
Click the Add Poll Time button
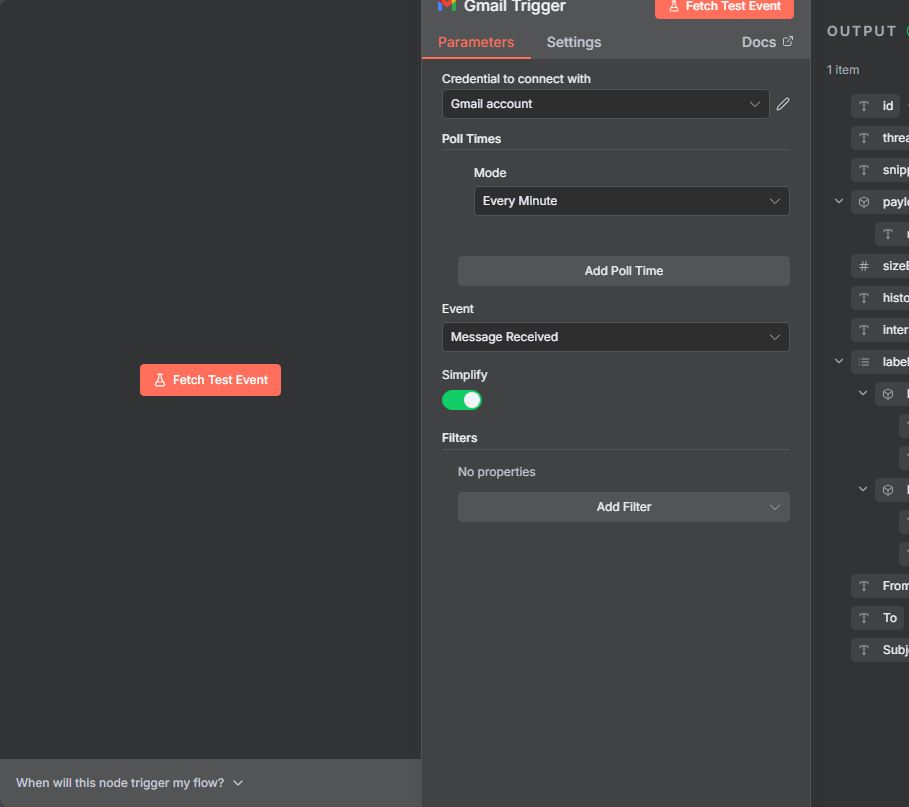point(623,271)
